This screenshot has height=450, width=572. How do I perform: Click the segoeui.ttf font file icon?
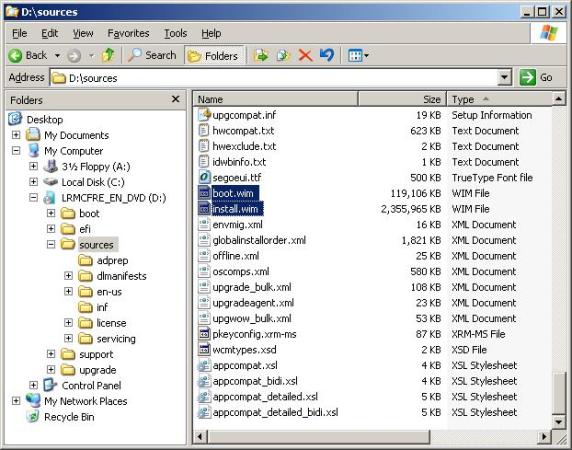click(x=204, y=178)
